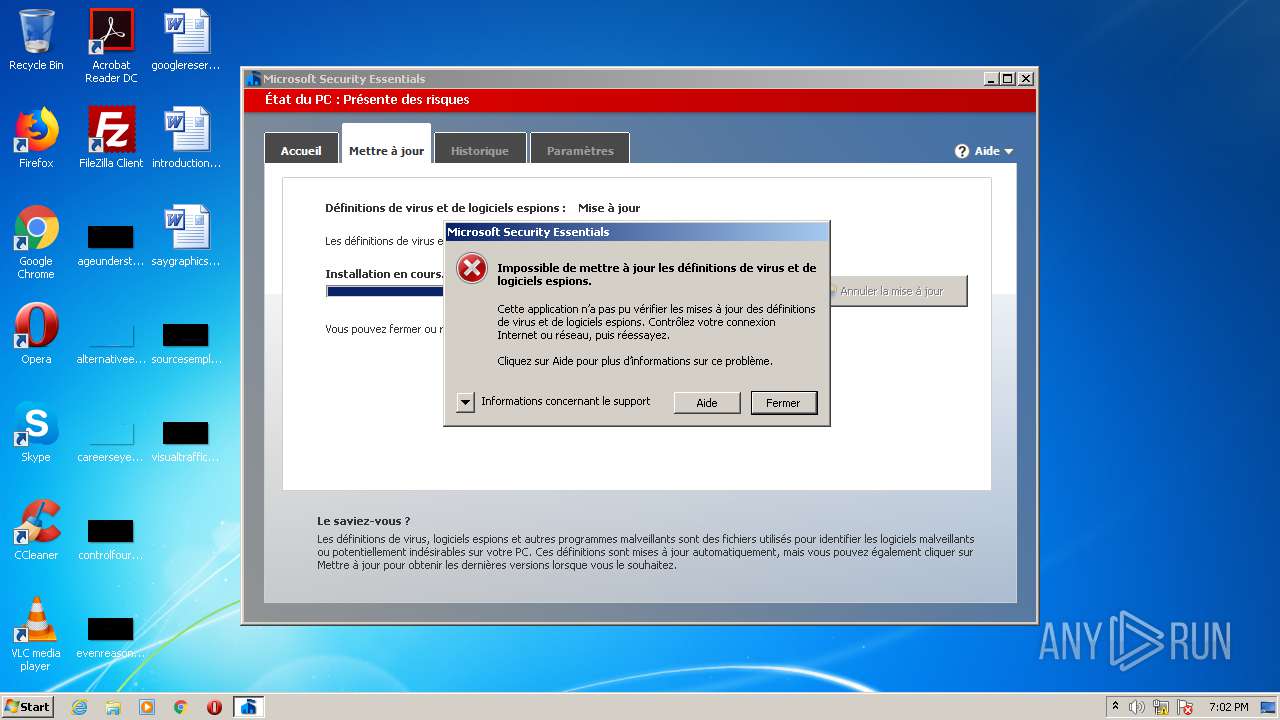Screen dimensions: 1280x720
Task: Click the Mise à jour status value
Action: (x=609, y=208)
